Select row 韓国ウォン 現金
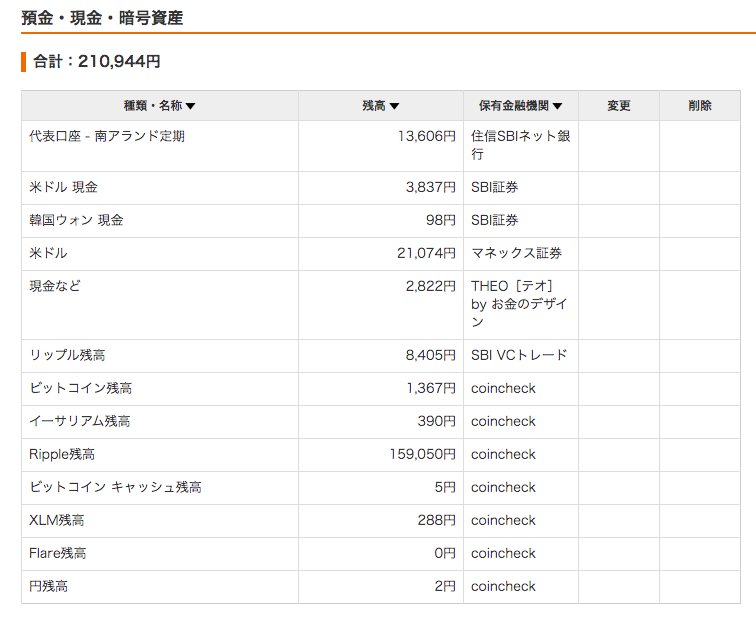The width and height of the screenshot is (756, 619). click(x=381, y=221)
